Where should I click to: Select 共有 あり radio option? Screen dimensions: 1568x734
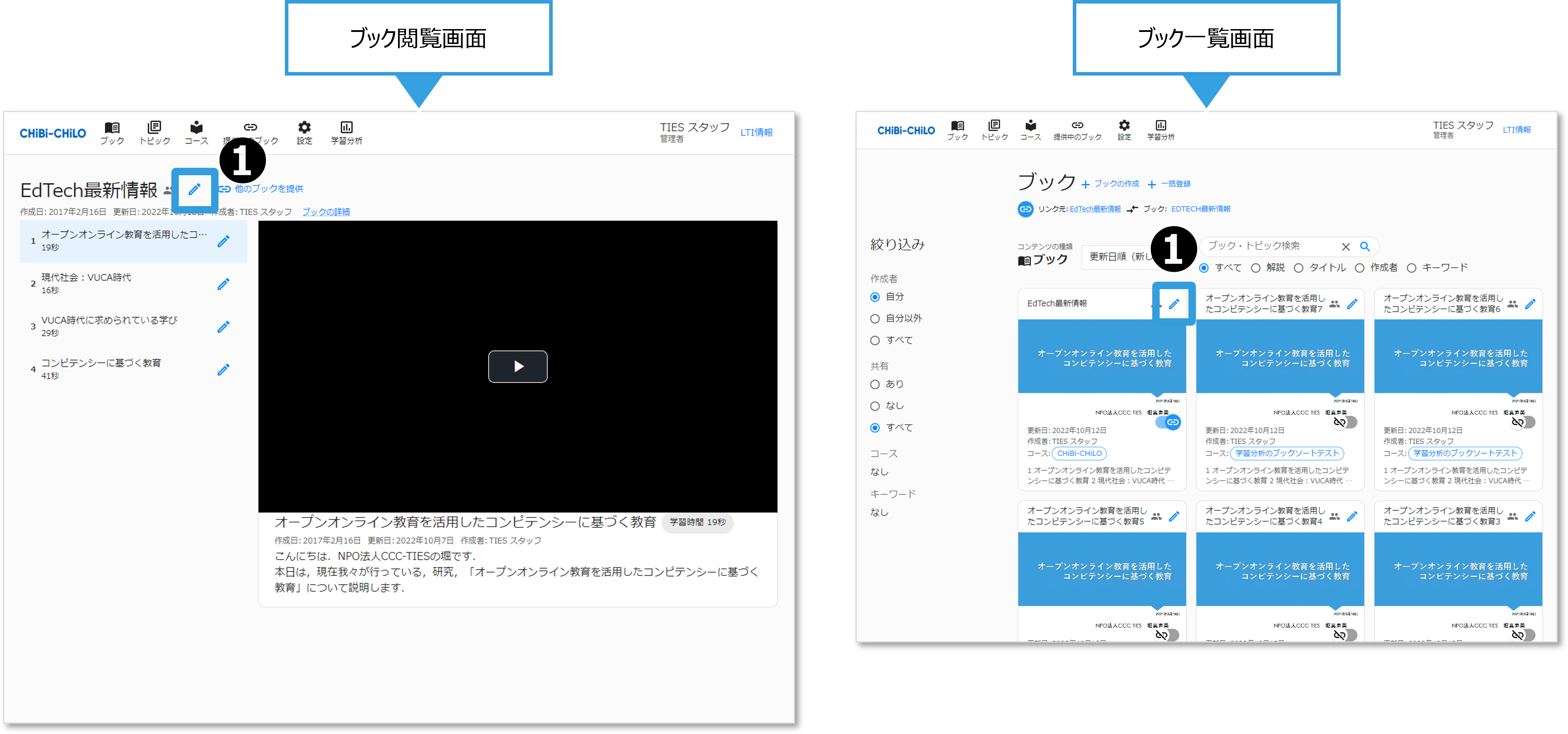coord(875,384)
